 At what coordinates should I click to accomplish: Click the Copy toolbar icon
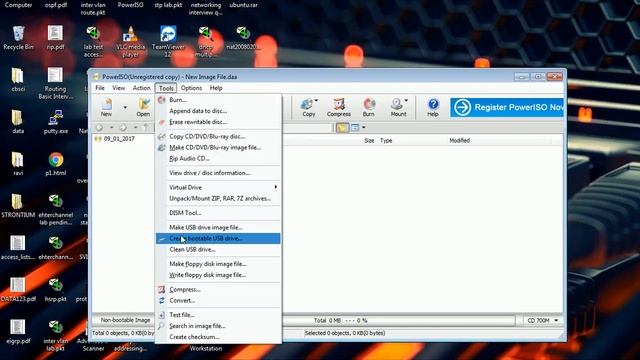[x=309, y=107]
